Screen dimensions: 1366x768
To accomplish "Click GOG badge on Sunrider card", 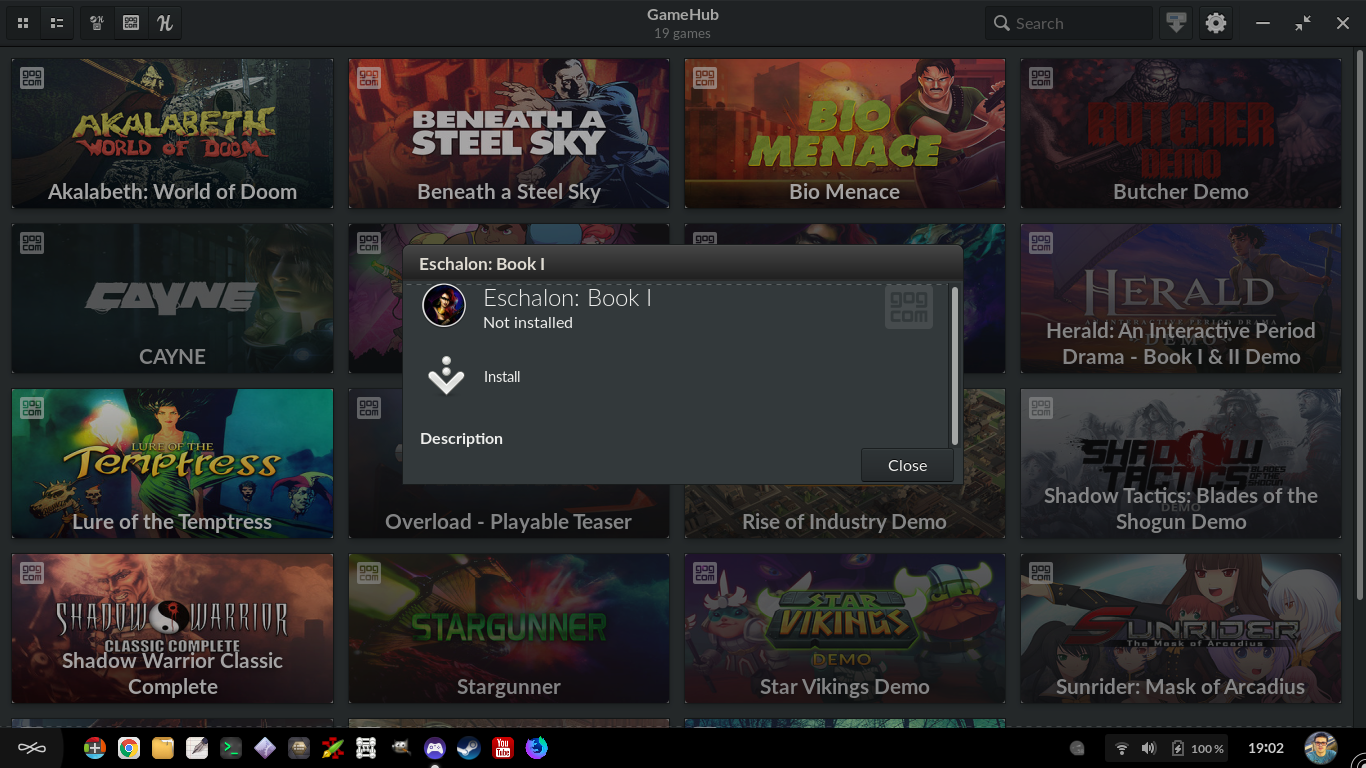I will pos(1041,572).
